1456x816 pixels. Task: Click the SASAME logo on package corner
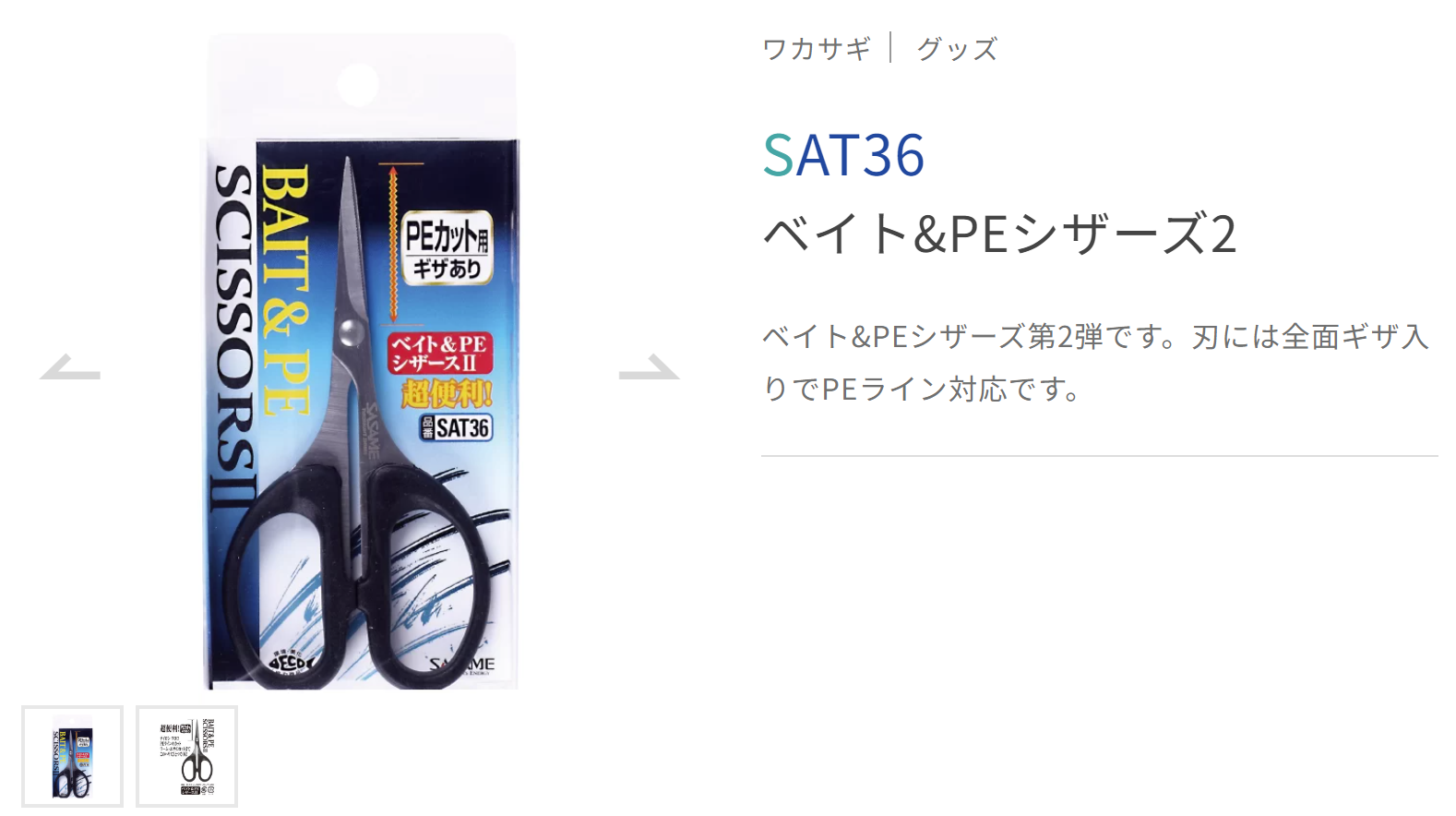[462, 665]
